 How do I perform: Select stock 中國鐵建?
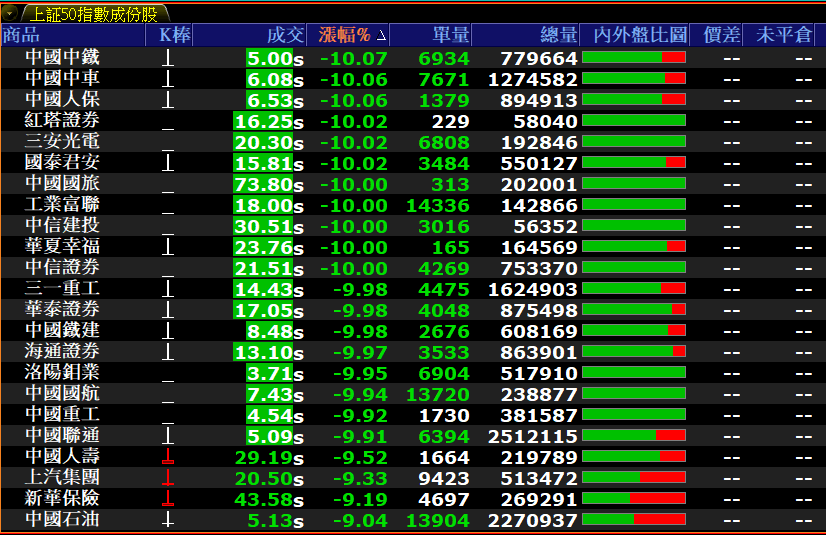62,331
